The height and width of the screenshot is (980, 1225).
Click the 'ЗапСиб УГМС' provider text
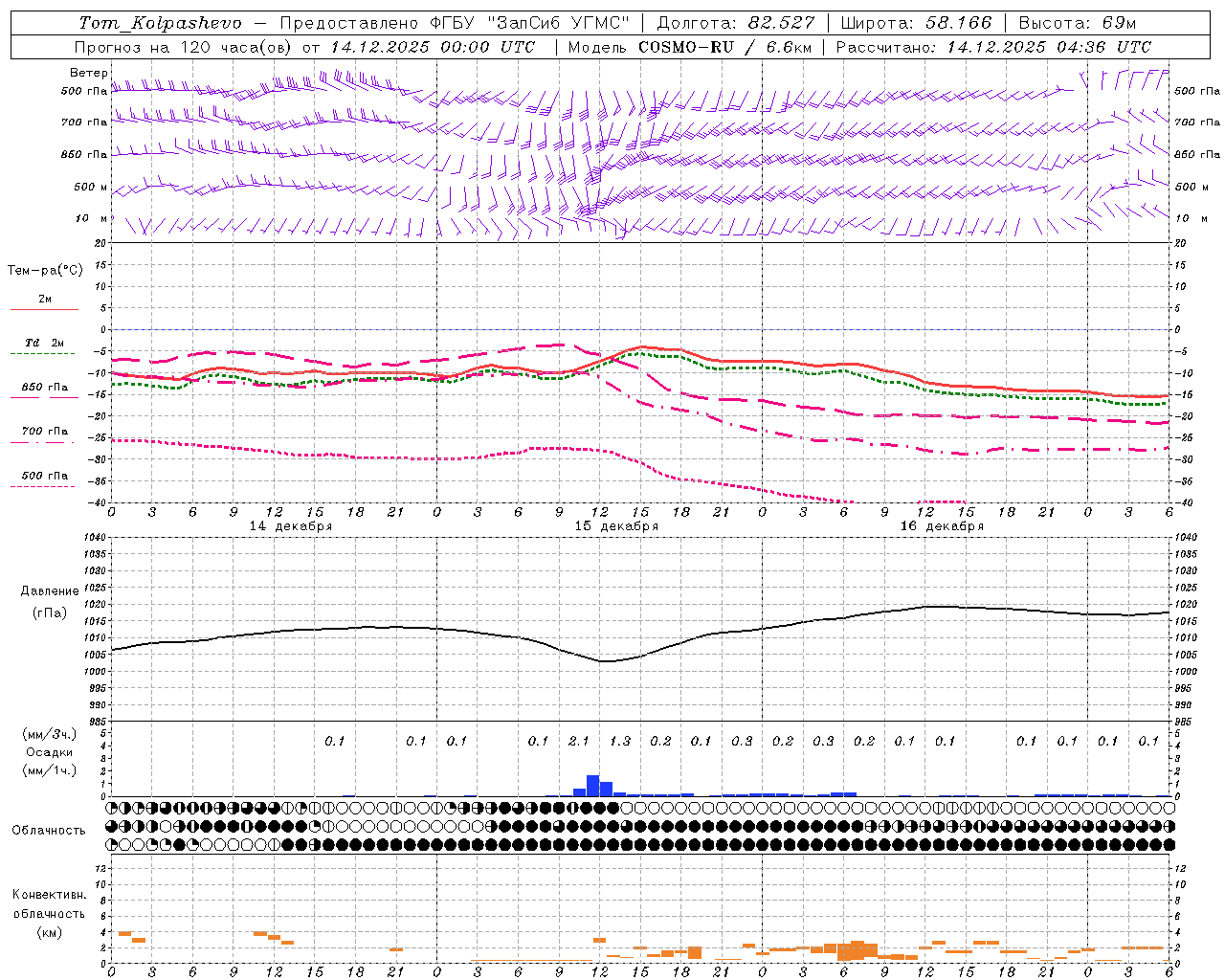(x=557, y=23)
